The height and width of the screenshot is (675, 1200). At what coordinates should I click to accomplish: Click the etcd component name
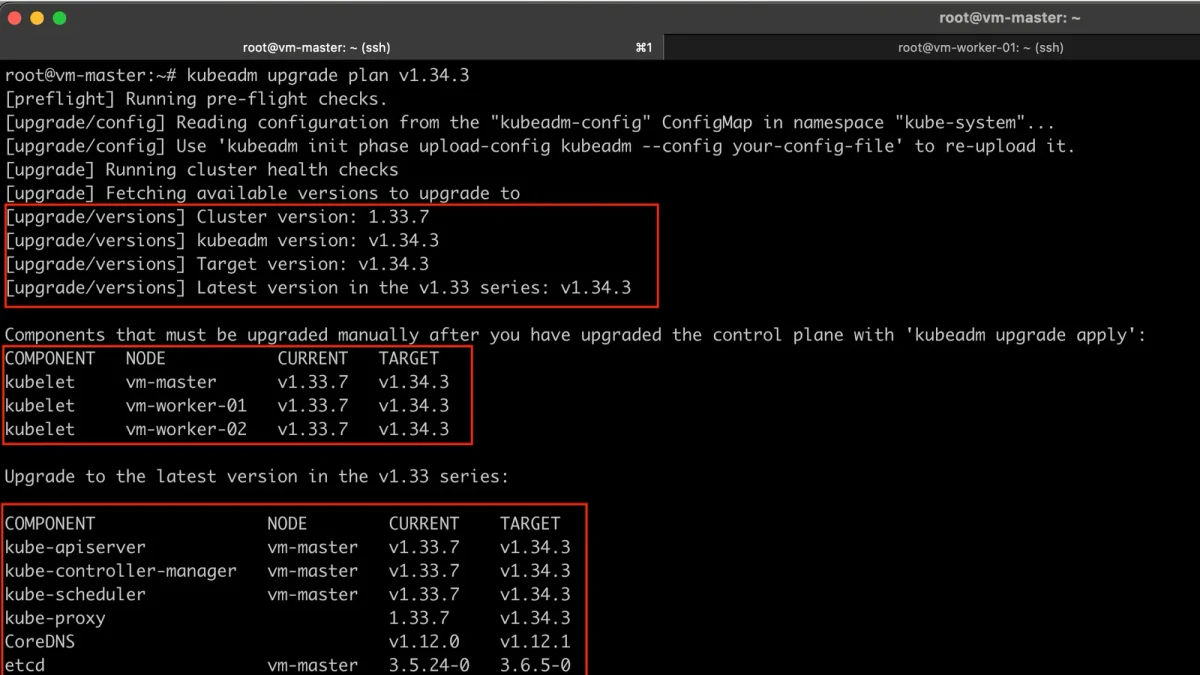coord(25,665)
